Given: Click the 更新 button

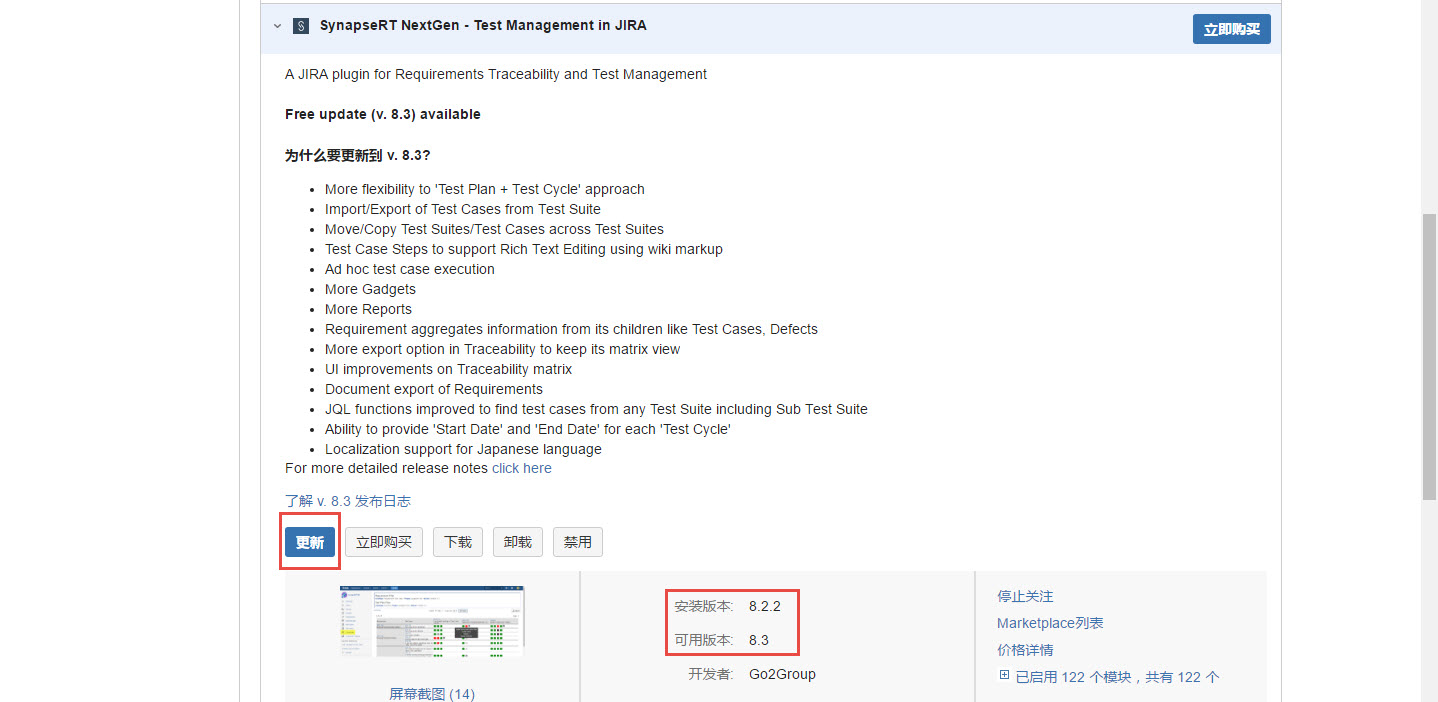Looking at the screenshot, I should (x=310, y=543).
